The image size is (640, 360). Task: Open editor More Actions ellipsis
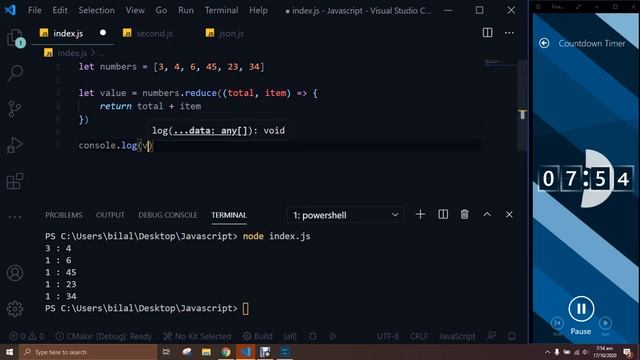509,33
